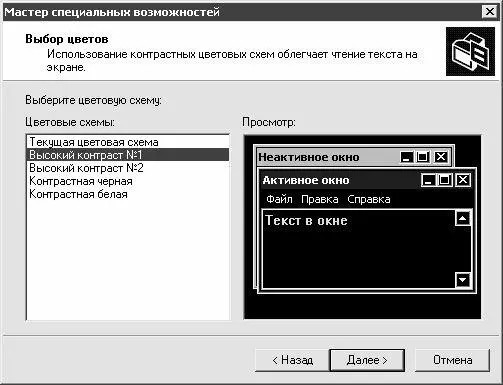Continue with the "Далее" button
This screenshot has width=503, height=385.
[x=367, y=360]
